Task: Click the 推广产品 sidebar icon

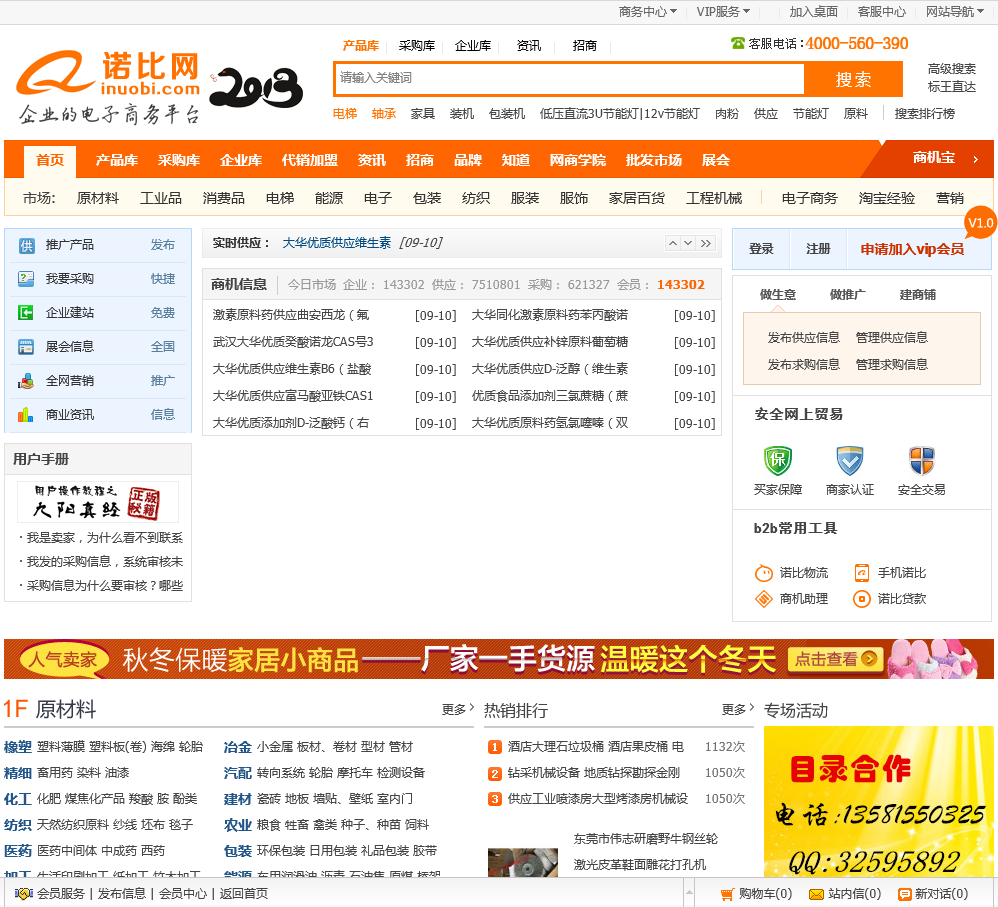Action: [x=27, y=245]
